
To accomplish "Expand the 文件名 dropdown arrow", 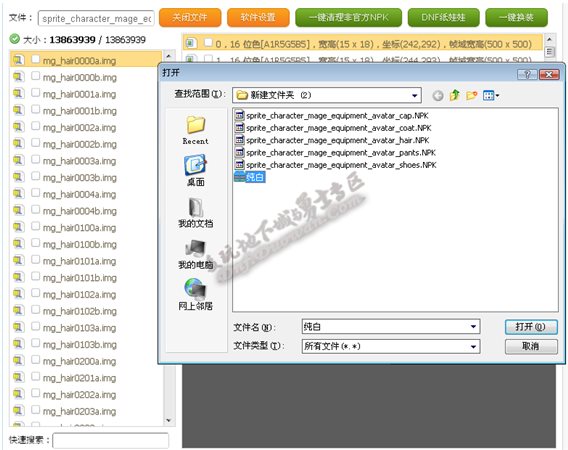I will (x=473, y=327).
